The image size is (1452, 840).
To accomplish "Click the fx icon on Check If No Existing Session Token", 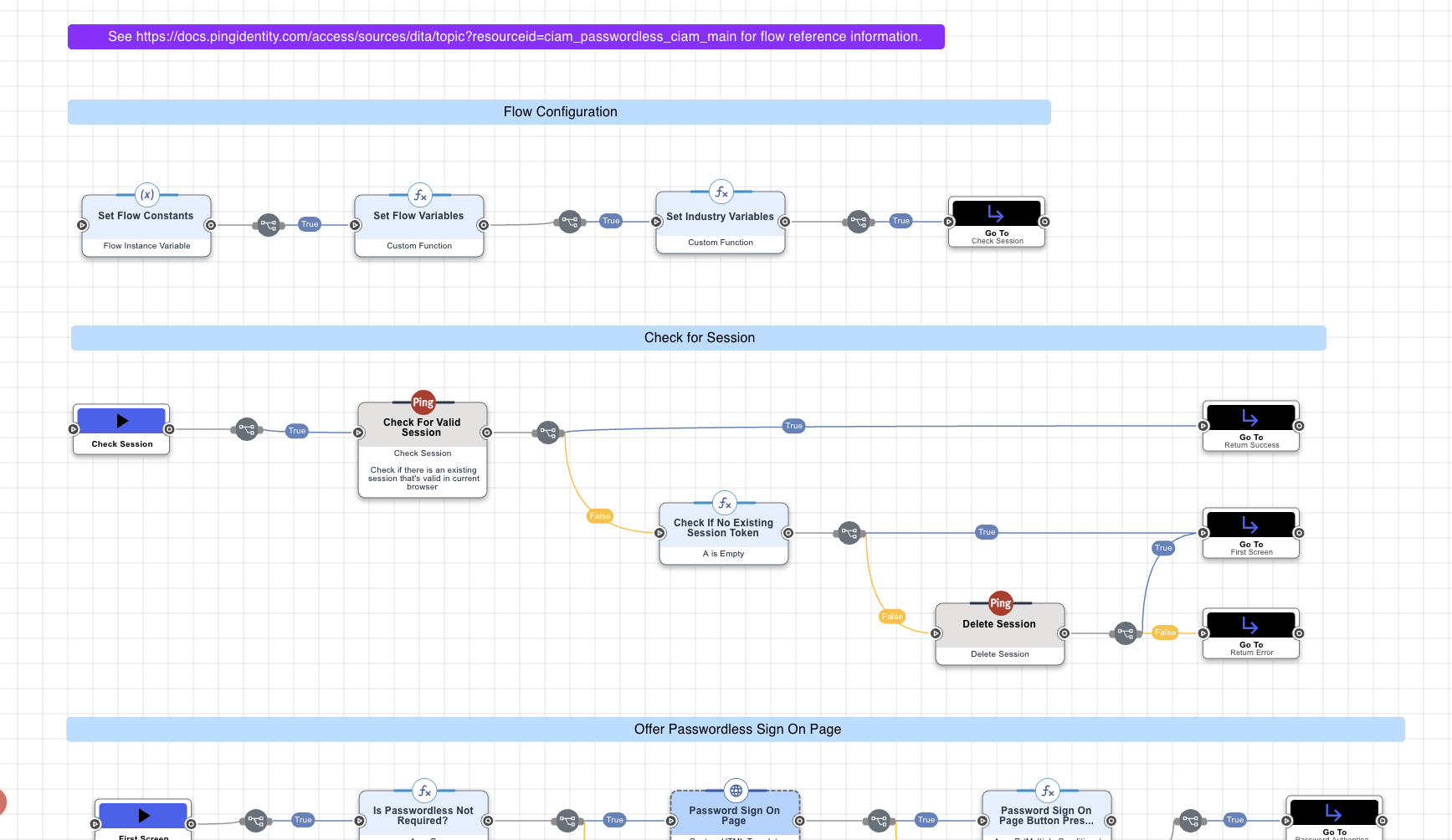I will 724,503.
